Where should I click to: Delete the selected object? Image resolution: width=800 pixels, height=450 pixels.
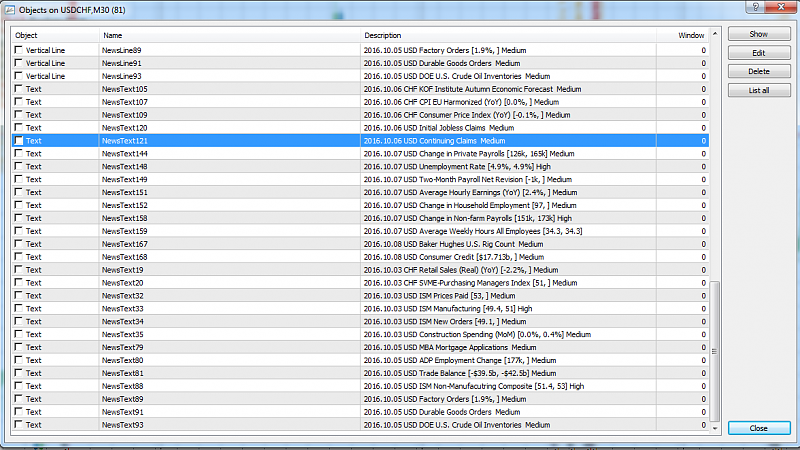[758, 72]
